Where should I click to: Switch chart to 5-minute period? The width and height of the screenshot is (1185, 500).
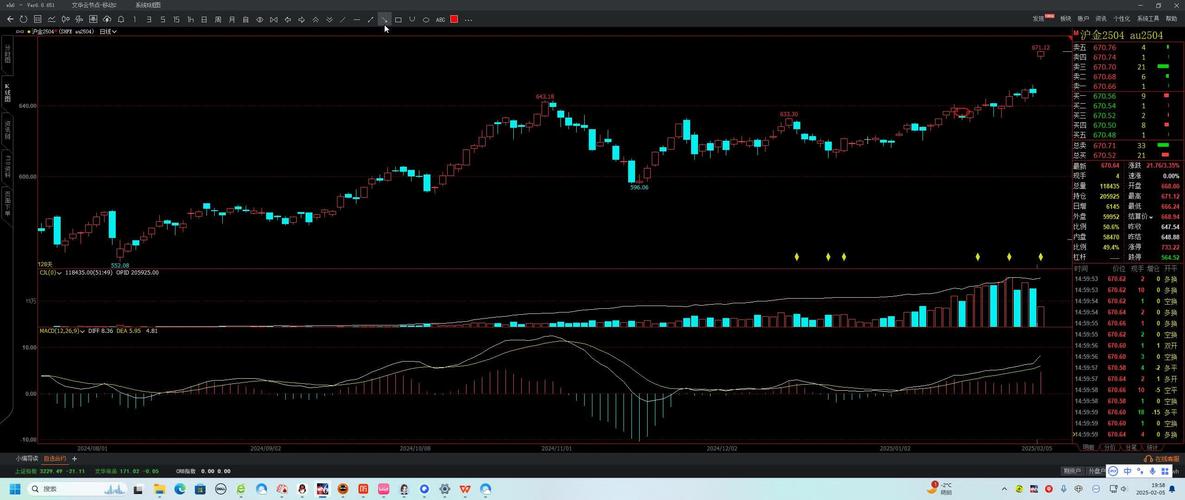pos(163,19)
